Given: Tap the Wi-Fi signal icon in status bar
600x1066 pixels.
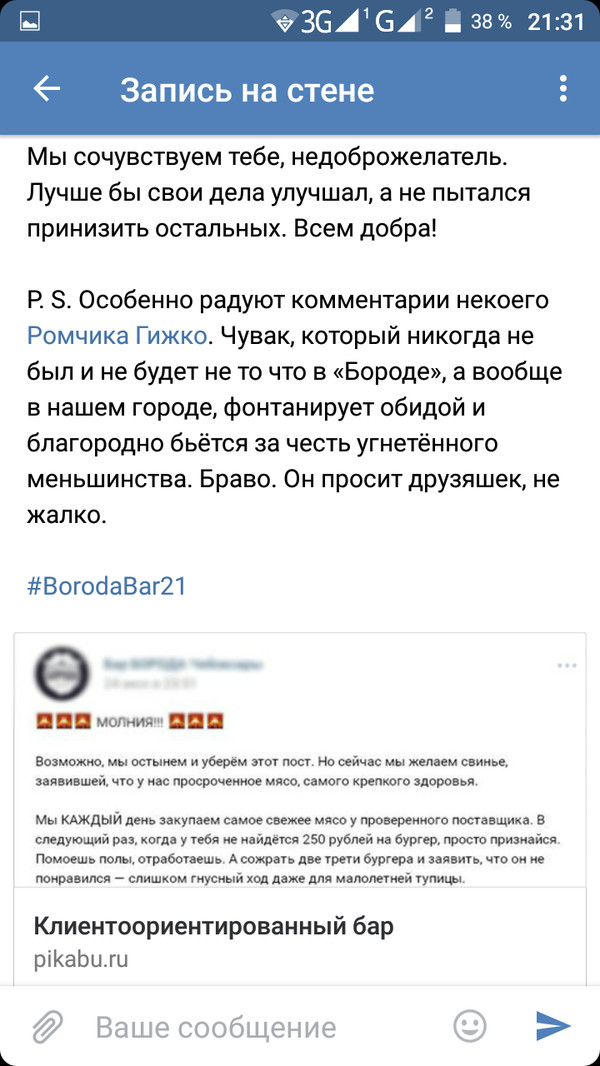Looking at the screenshot, I should coord(284,21).
